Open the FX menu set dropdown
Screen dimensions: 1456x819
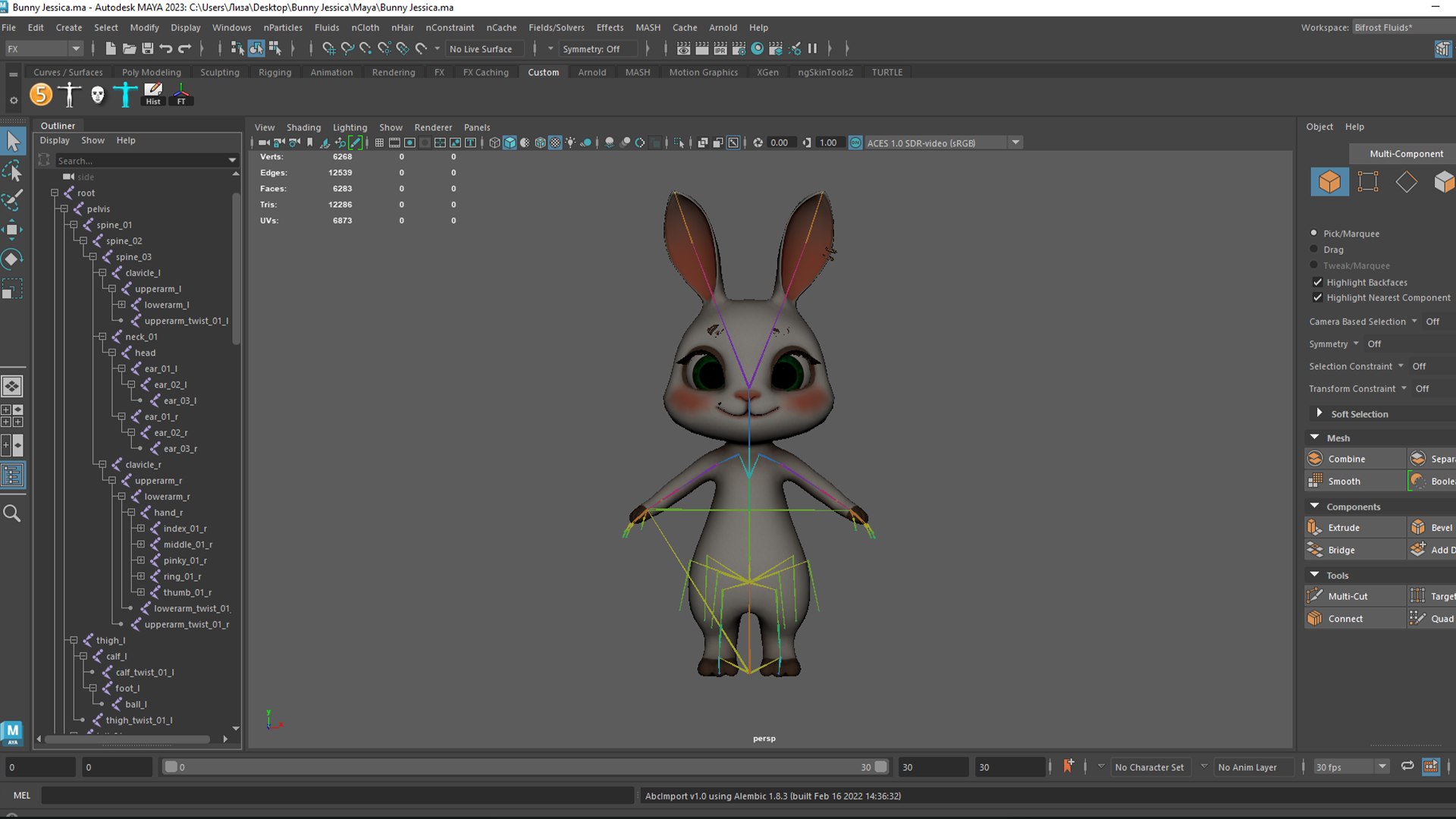44,49
